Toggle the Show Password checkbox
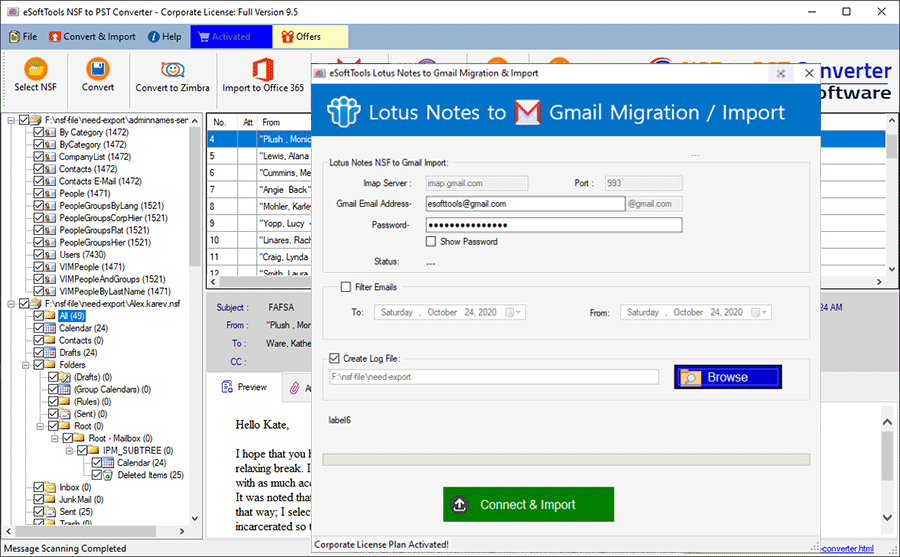Viewport: 900px width, 557px height. coord(431,242)
